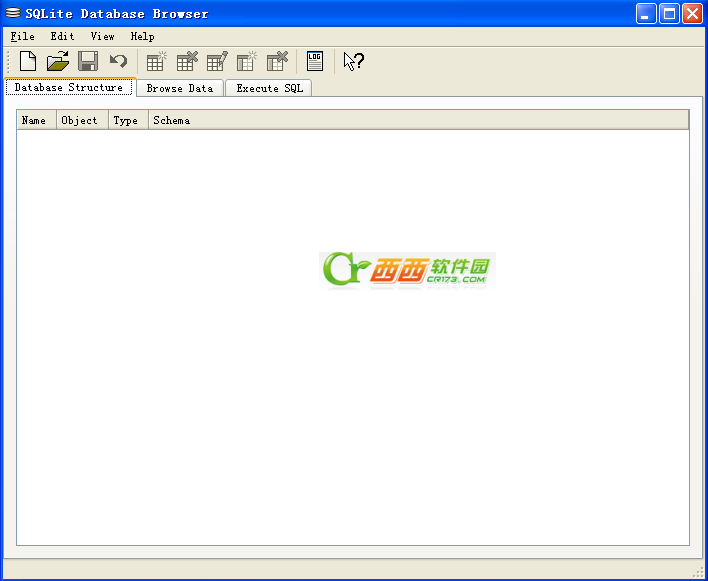Open the SQL Log window icon
Viewport: 708px width, 581px height.
[x=315, y=61]
